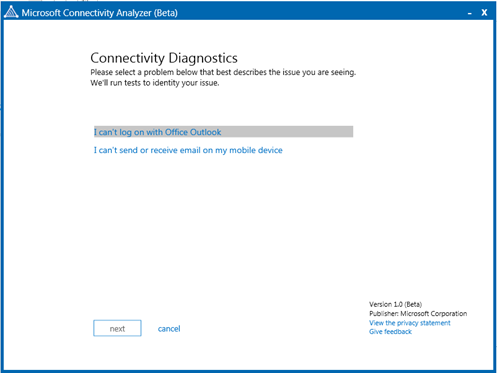Click the cancel link
The image size is (497, 373).
pos(169,329)
